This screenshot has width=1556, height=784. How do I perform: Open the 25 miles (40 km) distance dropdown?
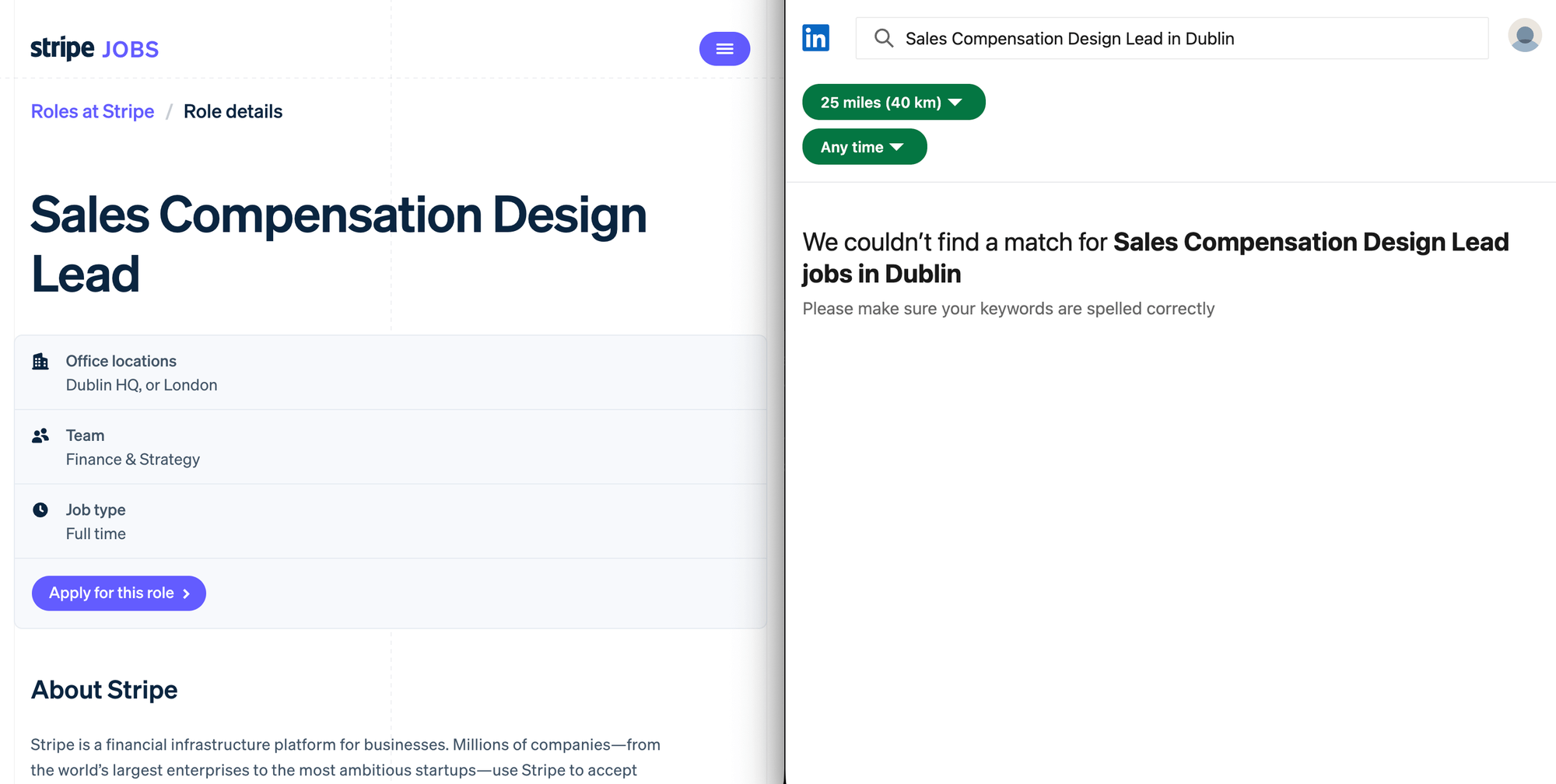pyautogui.click(x=893, y=102)
